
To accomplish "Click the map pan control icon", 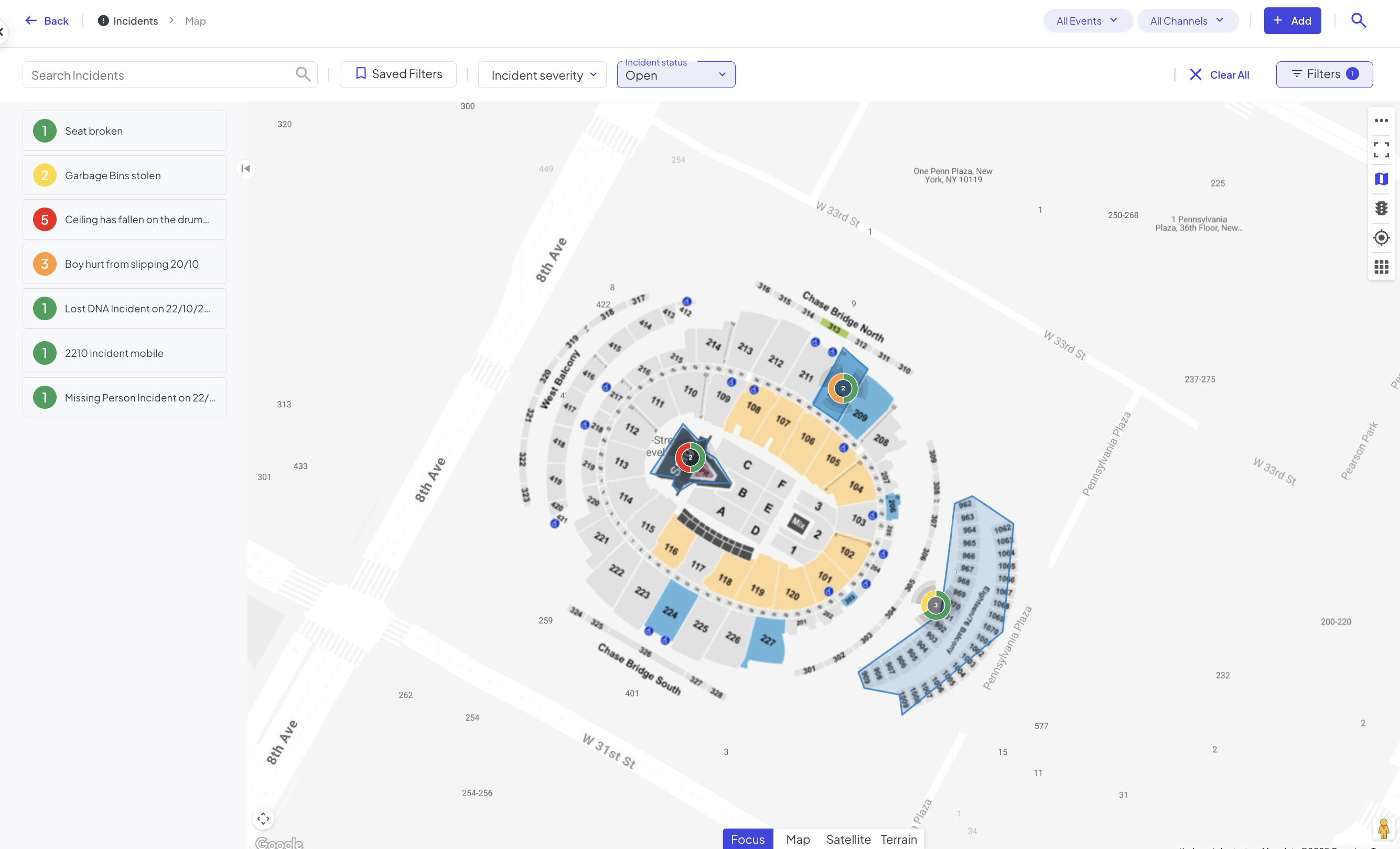I will pos(263,818).
